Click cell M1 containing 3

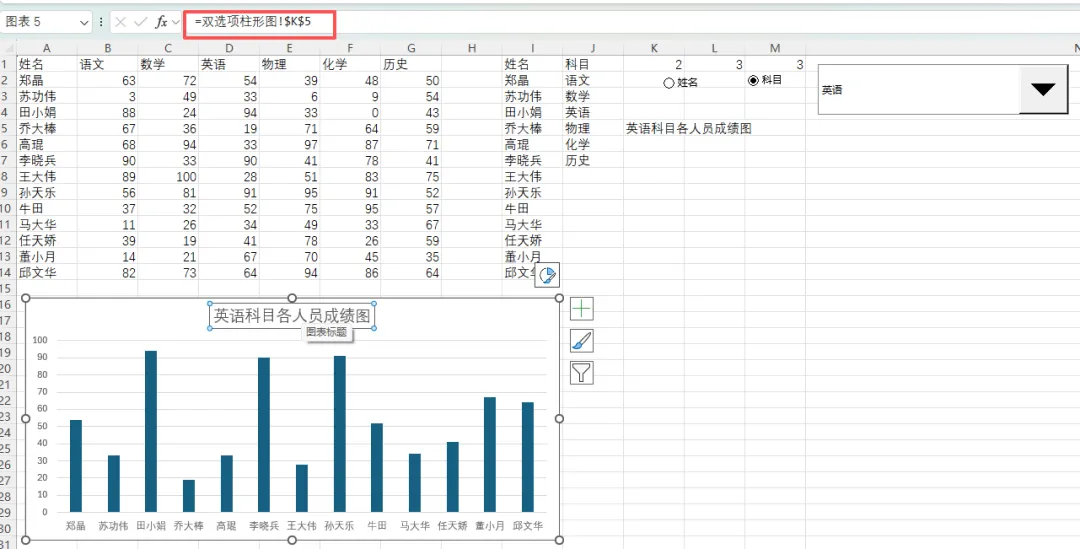775,64
